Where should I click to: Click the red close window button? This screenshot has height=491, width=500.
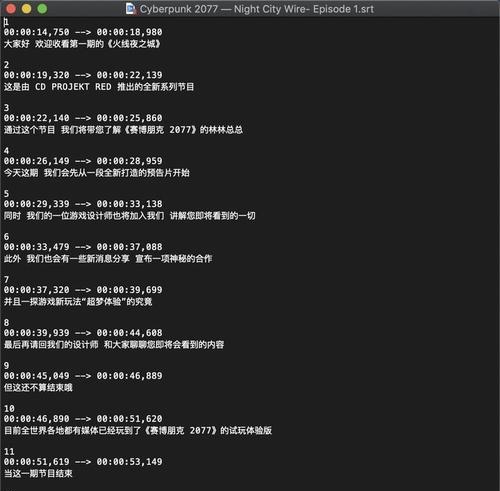click(x=11, y=9)
